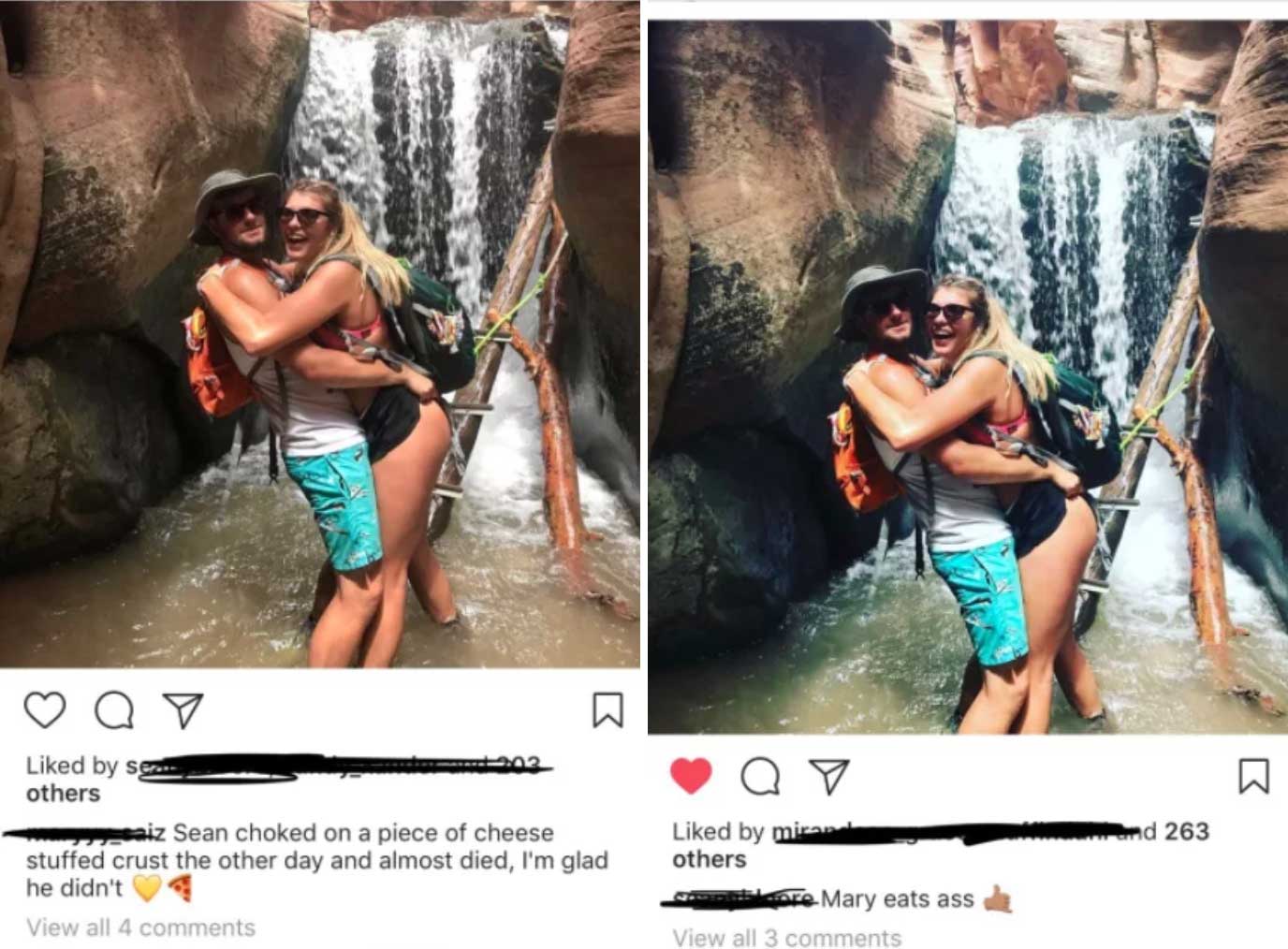
Task: Unlike the right post with the red heart
Action: coord(691,776)
